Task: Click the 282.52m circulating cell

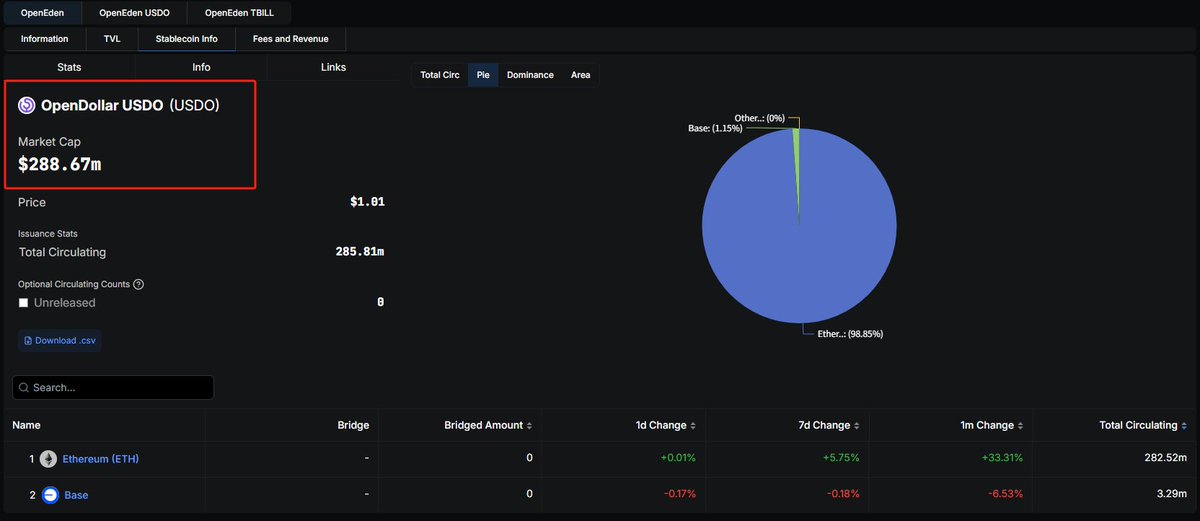Action: click(1166, 459)
